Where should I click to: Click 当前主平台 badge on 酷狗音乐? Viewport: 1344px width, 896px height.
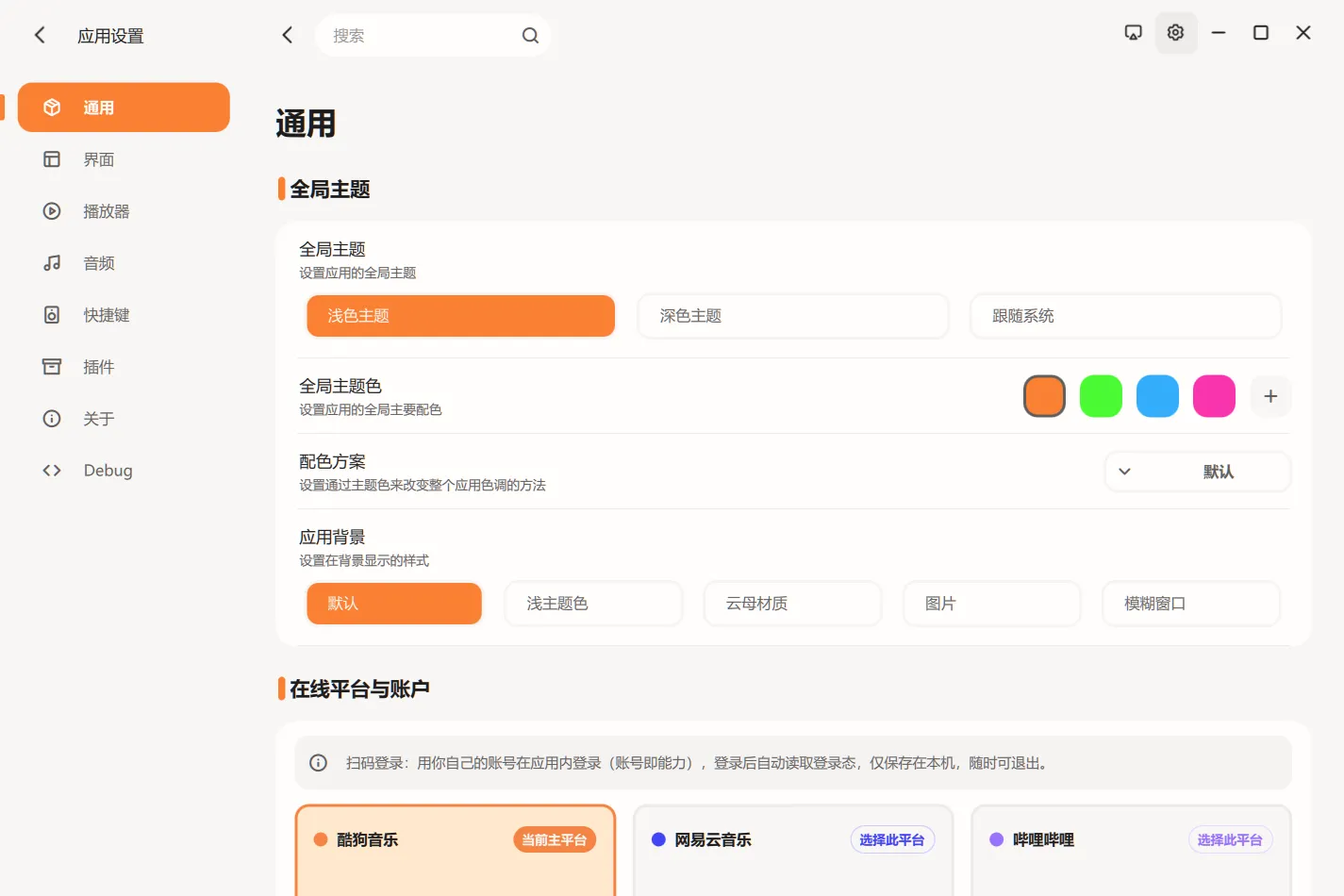click(x=555, y=839)
